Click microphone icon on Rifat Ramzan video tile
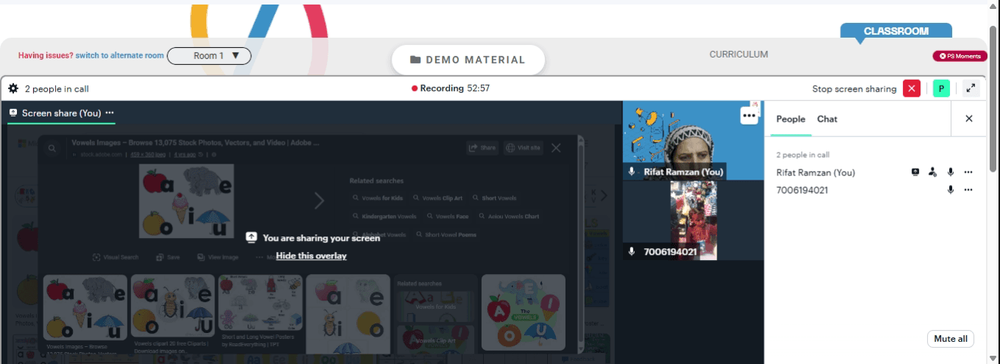This screenshot has height=364, width=1000. (x=632, y=171)
